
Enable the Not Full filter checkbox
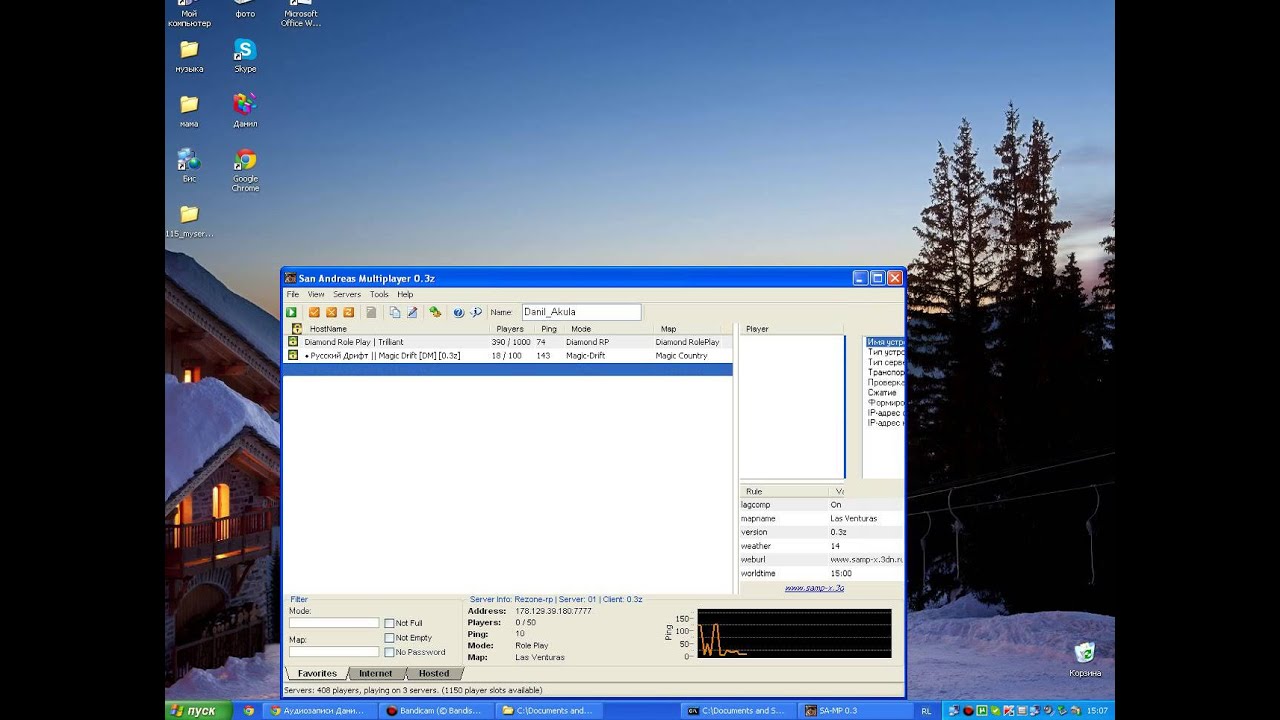[x=389, y=623]
